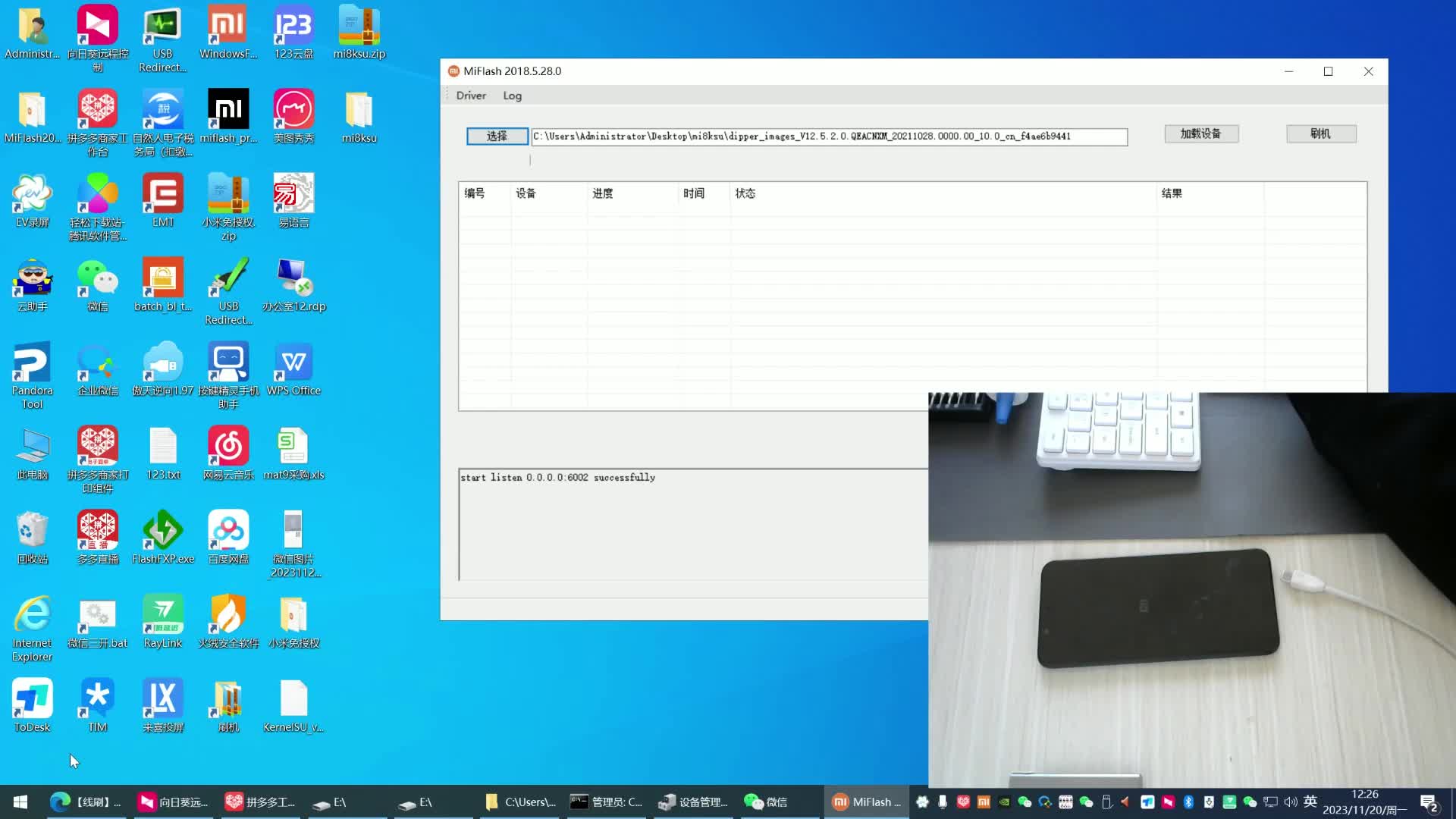The width and height of the screenshot is (1456, 819).
Task: Select the 多多直播 desktop icon
Action: (98, 538)
